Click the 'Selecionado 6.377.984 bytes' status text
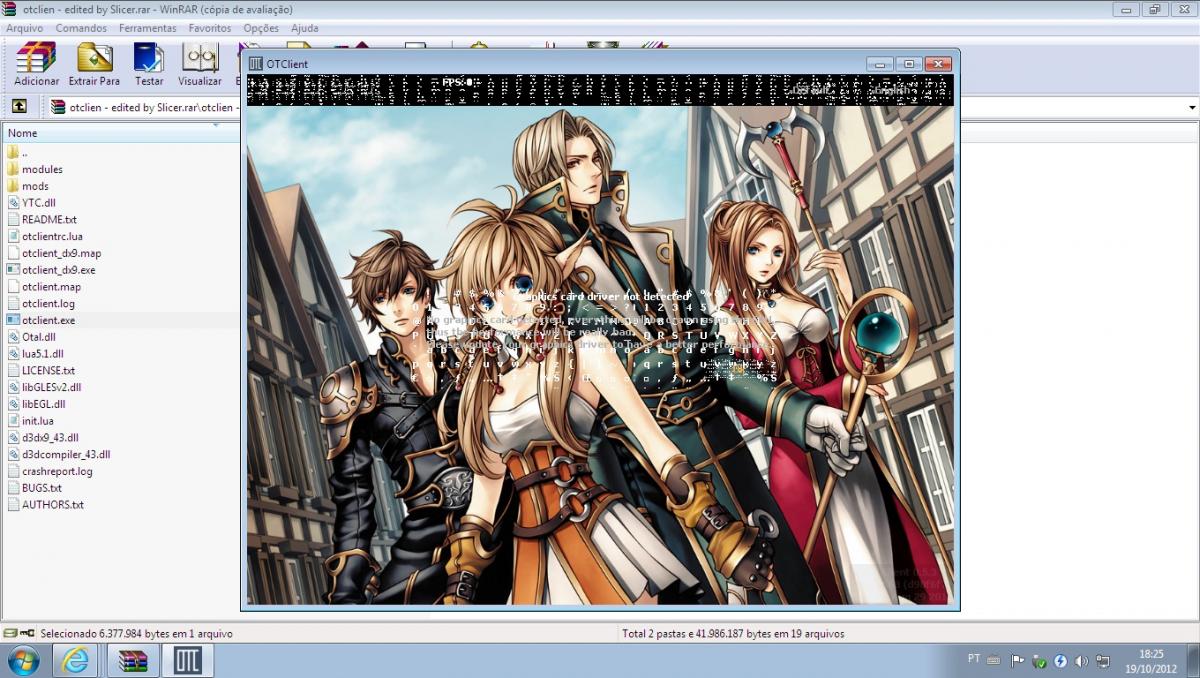1200x678 pixels. tap(135, 633)
